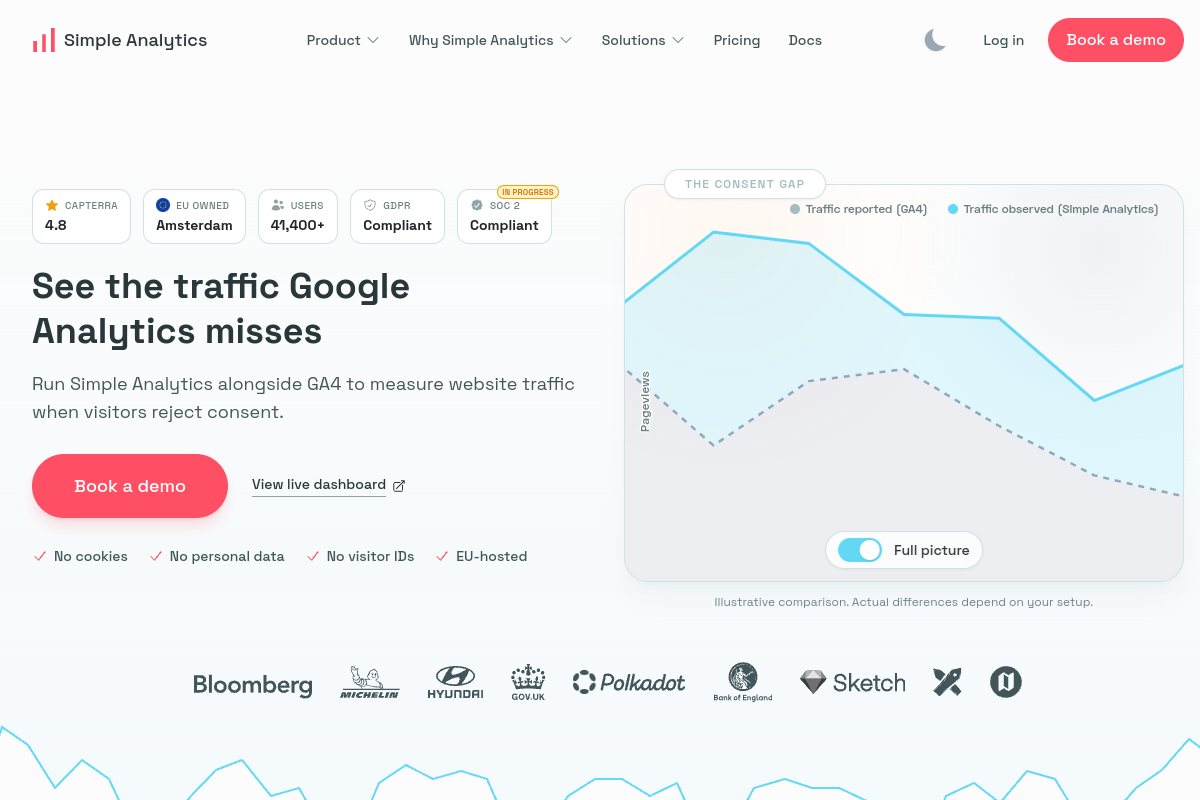Viewport: 1200px width, 800px height.
Task: Click the In Progress SOC 2 tag
Action: pos(528,192)
